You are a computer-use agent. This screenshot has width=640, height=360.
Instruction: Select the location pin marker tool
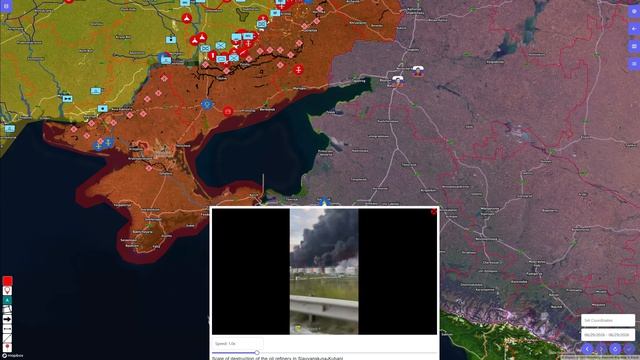(x=7, y=291)
